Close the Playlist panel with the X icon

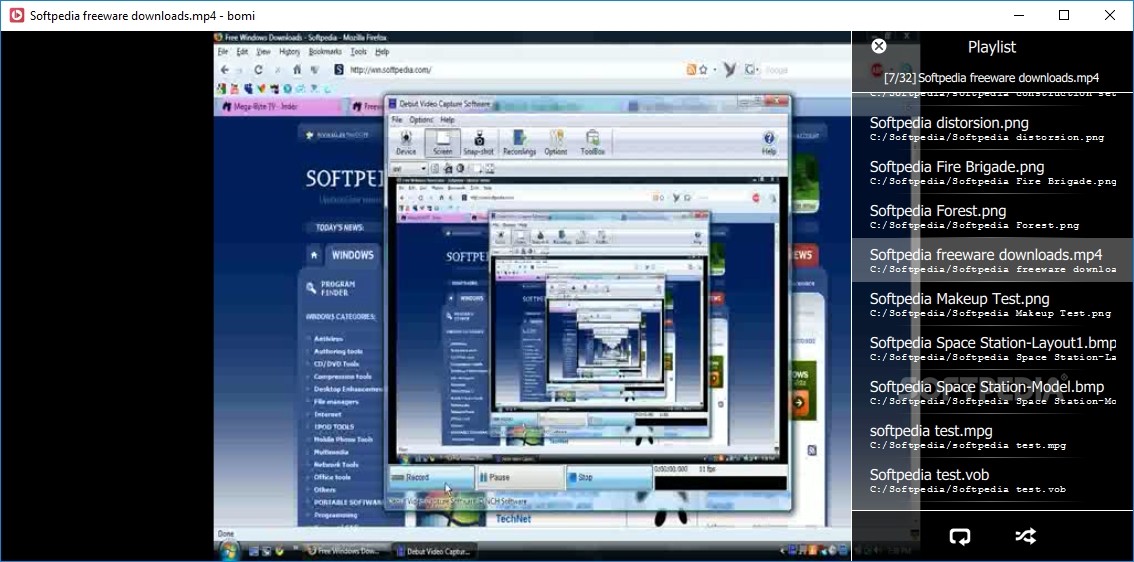879,46
